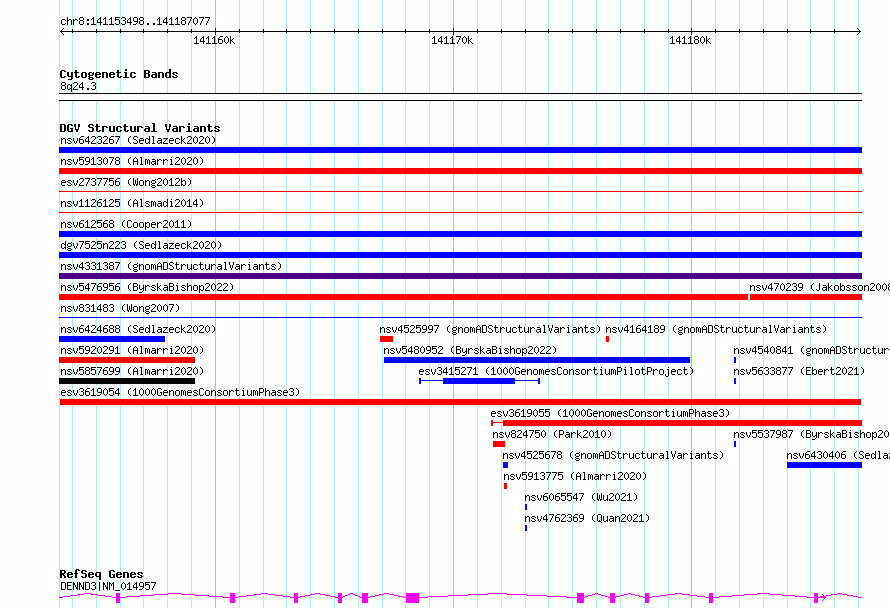Click the thin red esv2737756 variant line
890x608 pixels.
[x=460, y=192]
